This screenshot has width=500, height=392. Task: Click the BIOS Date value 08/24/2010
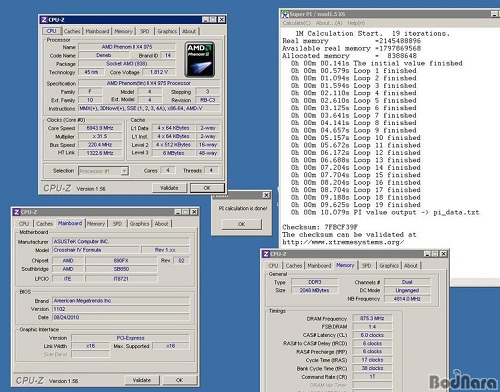tap(121, 317)
